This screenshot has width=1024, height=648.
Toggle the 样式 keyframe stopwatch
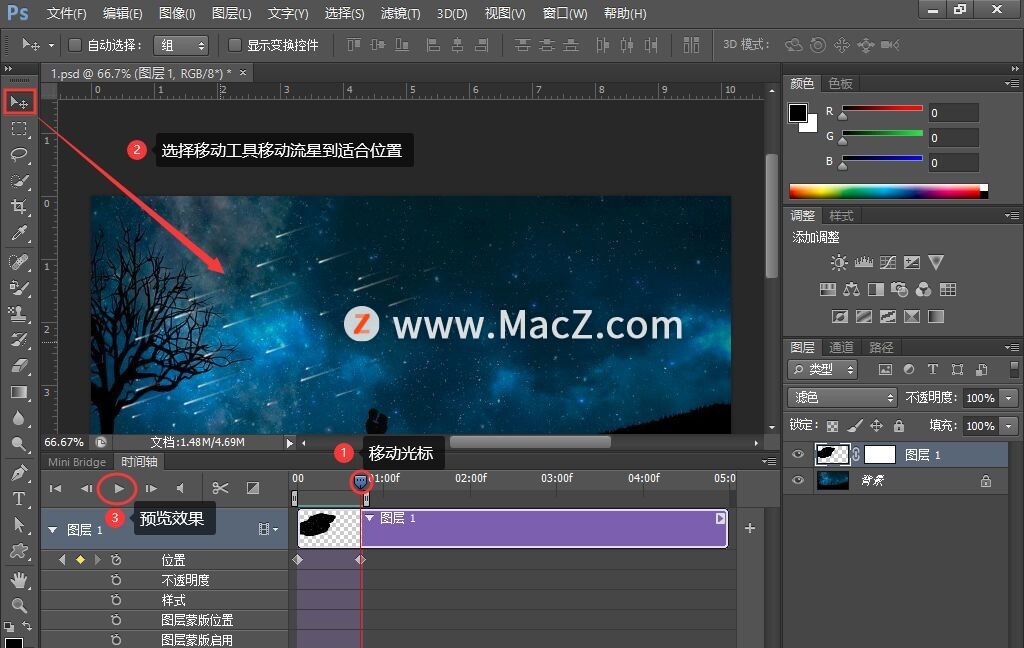point(116,600)
